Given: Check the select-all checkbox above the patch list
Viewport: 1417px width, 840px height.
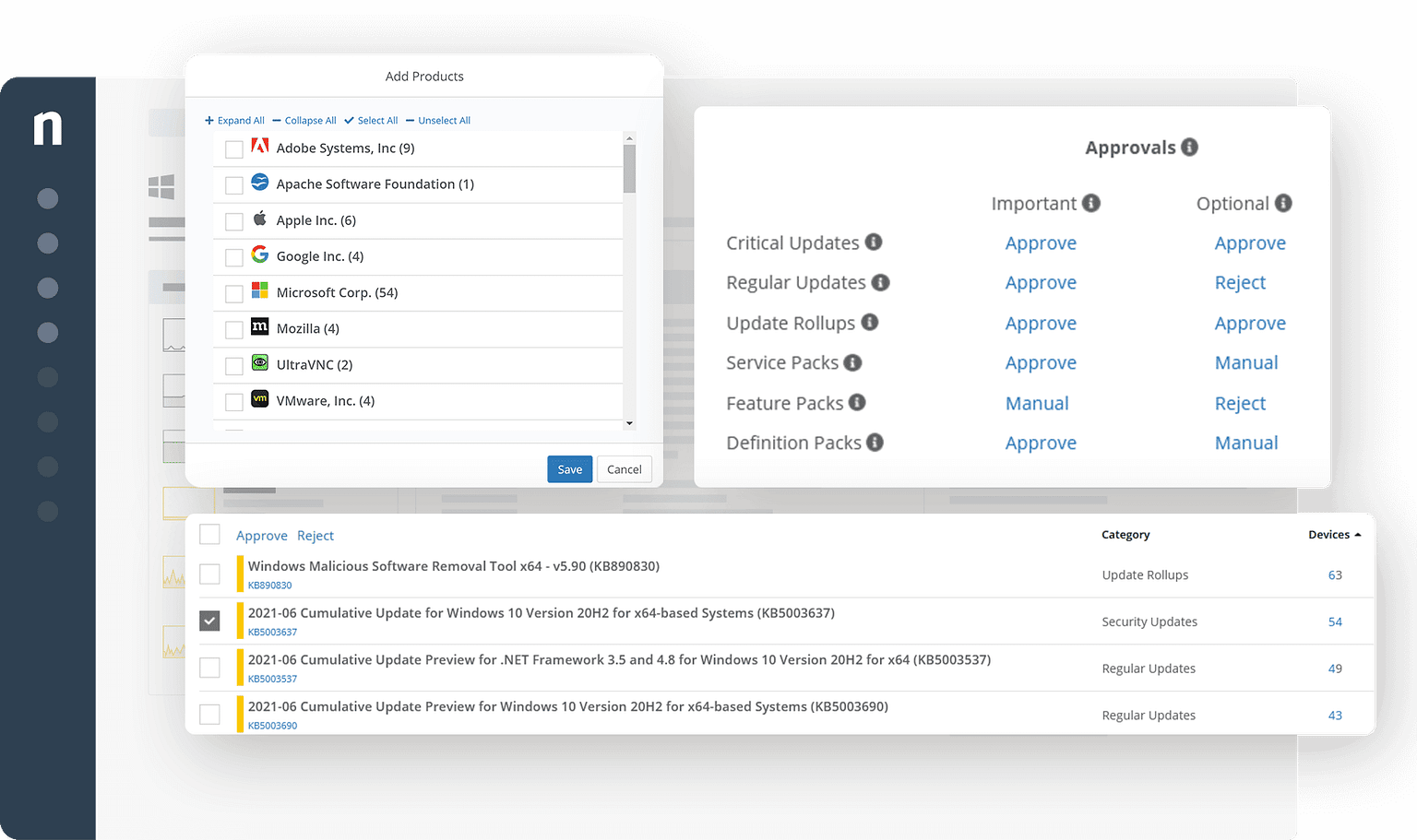Looking at the screenshot, I should point(209,534).
